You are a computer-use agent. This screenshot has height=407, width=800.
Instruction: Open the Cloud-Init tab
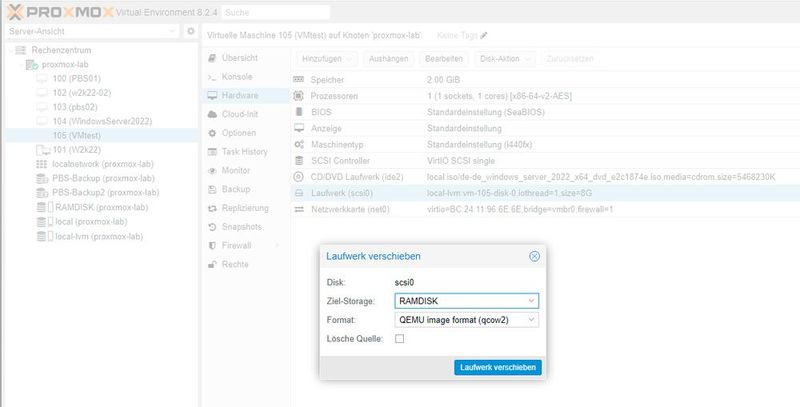click(x=246, y=114)
